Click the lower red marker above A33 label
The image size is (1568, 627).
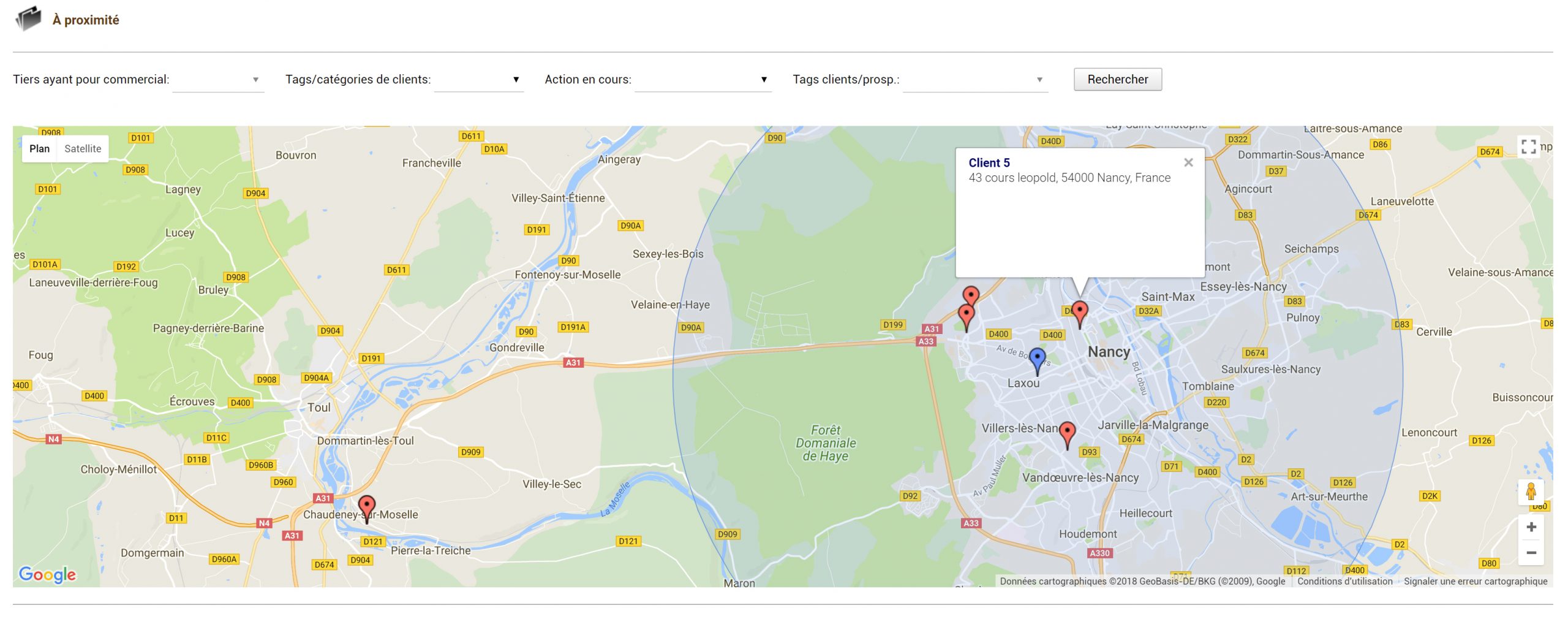[x=966, y=318]
